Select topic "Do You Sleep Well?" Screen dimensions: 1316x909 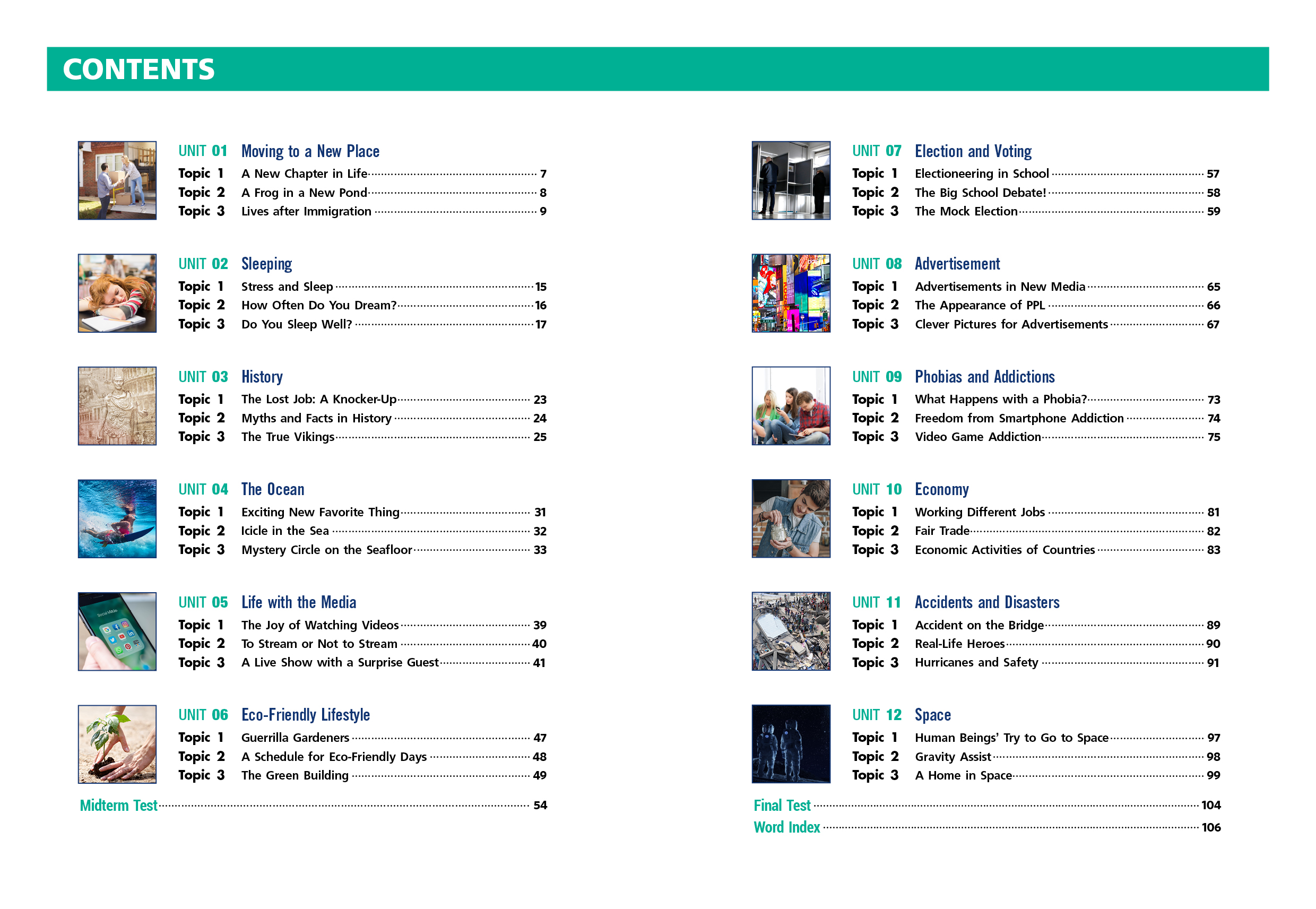[297, 325]
